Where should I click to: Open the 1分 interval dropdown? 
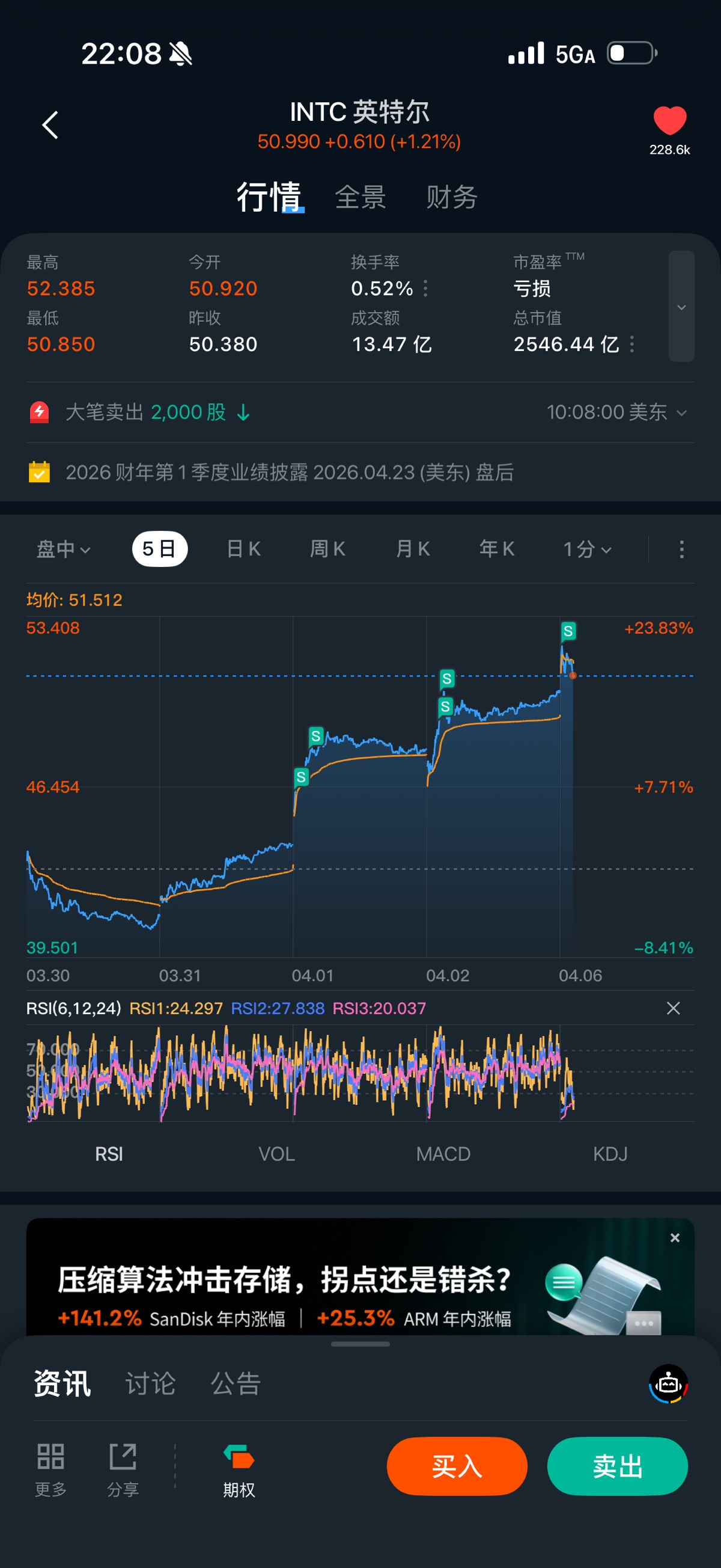[586, 549]
